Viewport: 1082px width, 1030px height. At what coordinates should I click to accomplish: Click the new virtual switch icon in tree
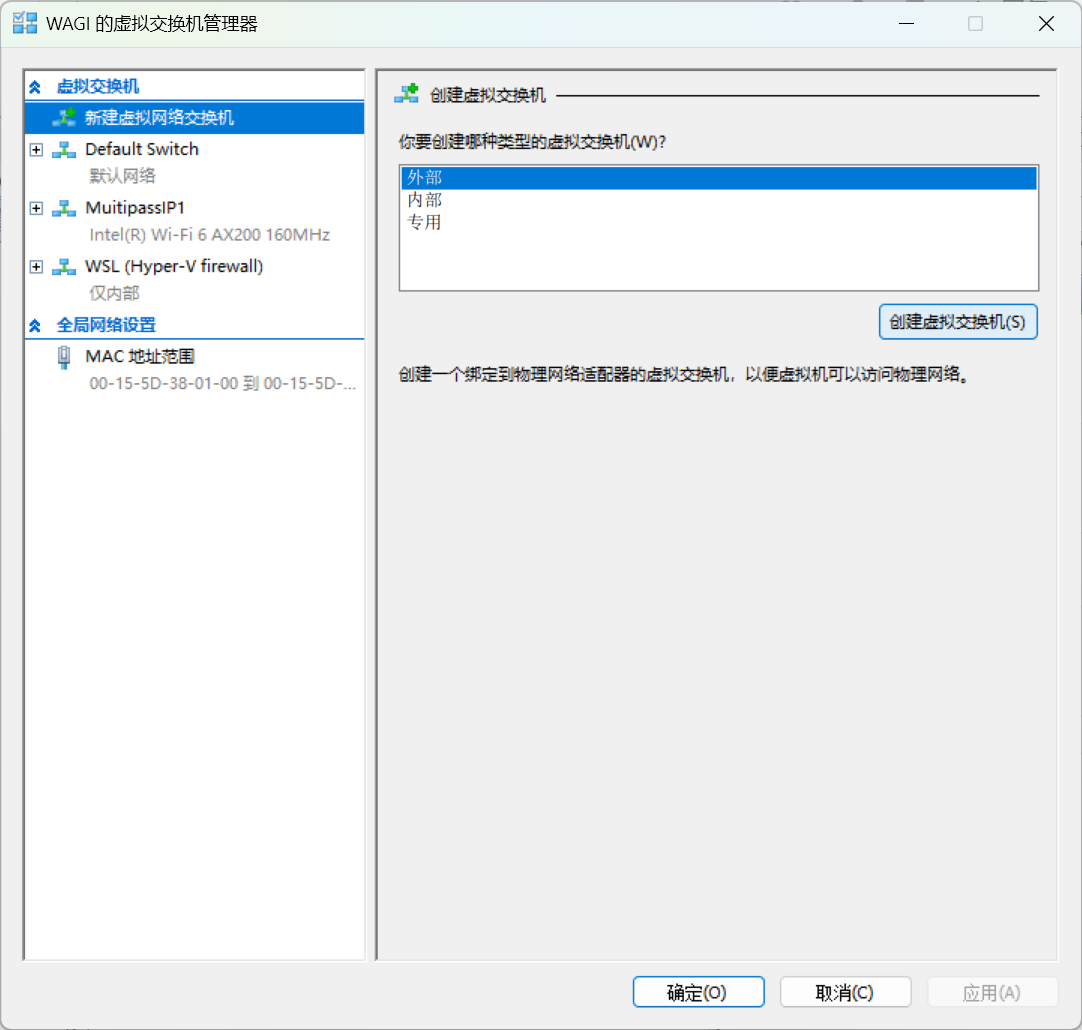tap(64, 118)
